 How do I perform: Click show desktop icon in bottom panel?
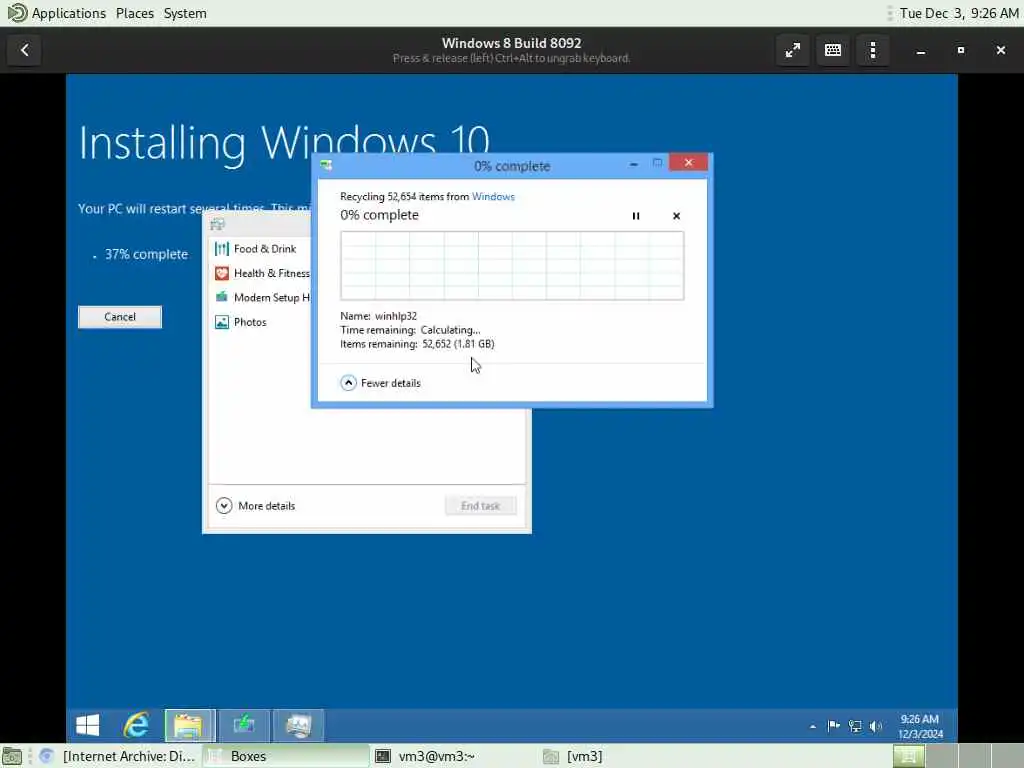(12, 756)
